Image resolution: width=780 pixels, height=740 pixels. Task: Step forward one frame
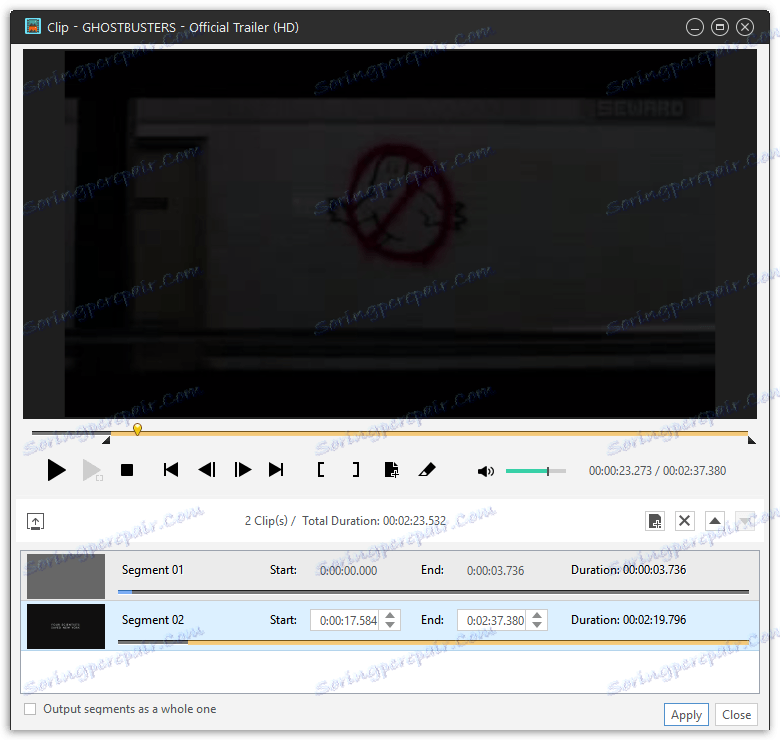click(243, 470)
